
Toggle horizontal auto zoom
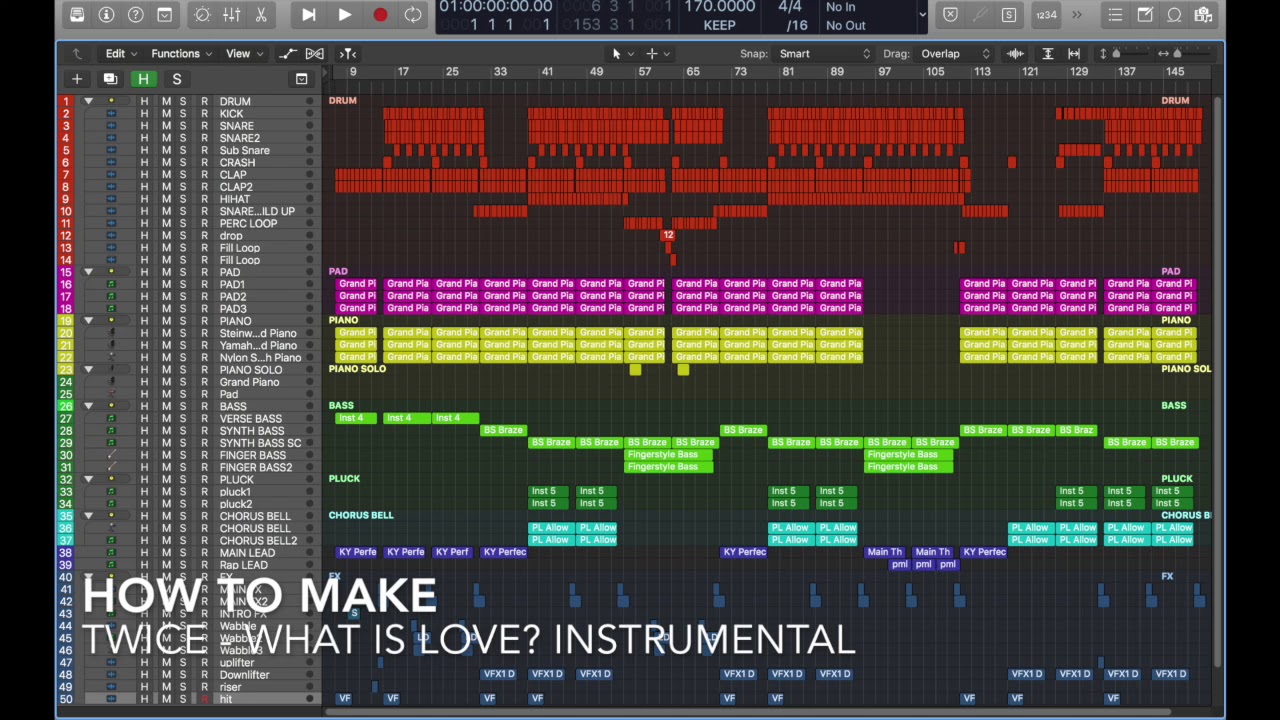(x=1074, y=54)
